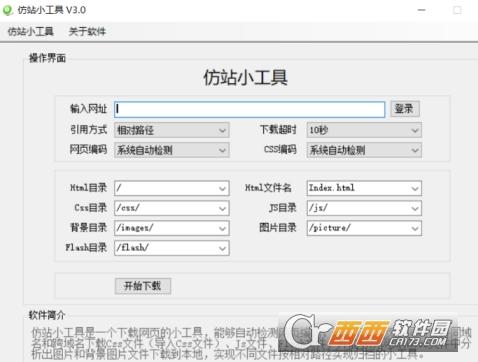Click the 输入网址 label
This screenshot has width=478, height=362.
coord(88,109)
